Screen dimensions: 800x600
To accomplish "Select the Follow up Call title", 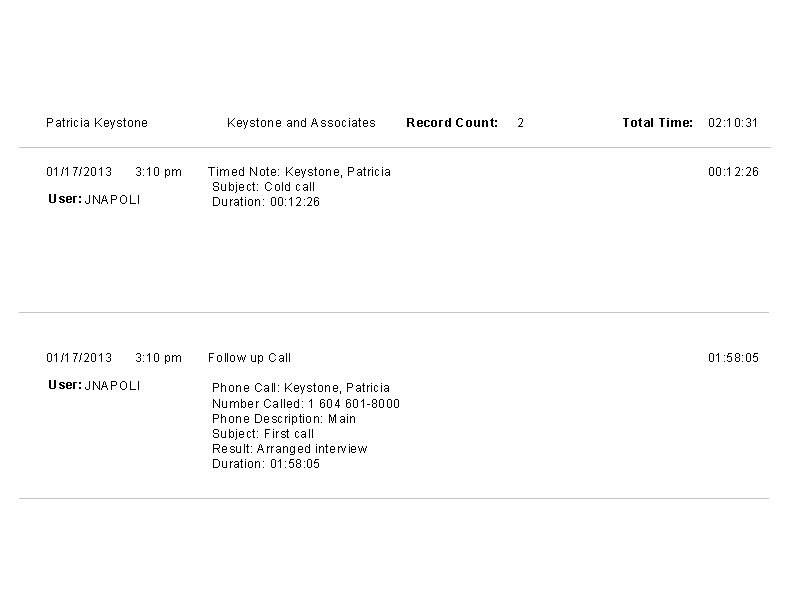I will click(x=249, y=358).
